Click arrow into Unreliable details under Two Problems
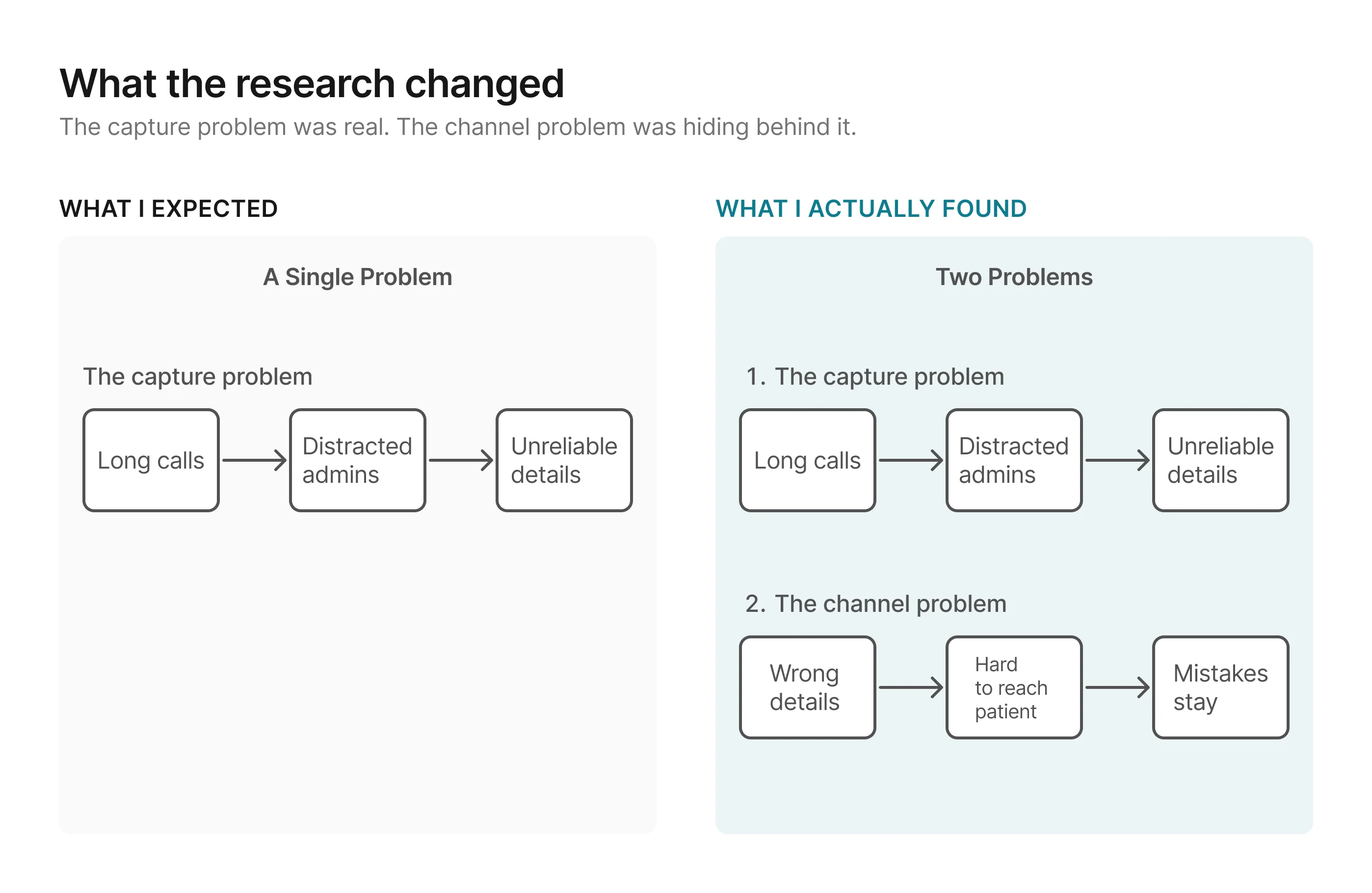1372x893 pixels. point(1117,460)
